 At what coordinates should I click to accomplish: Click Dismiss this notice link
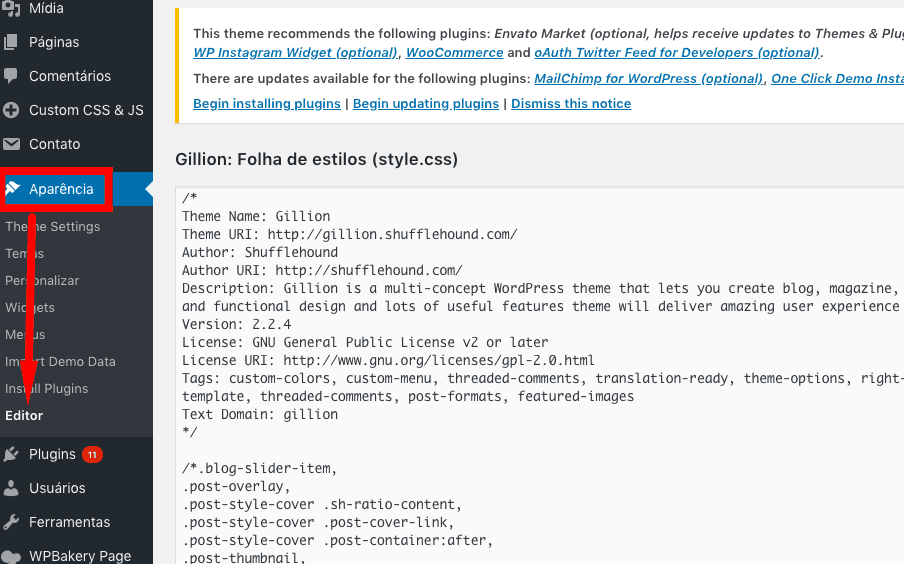point(571,104)
